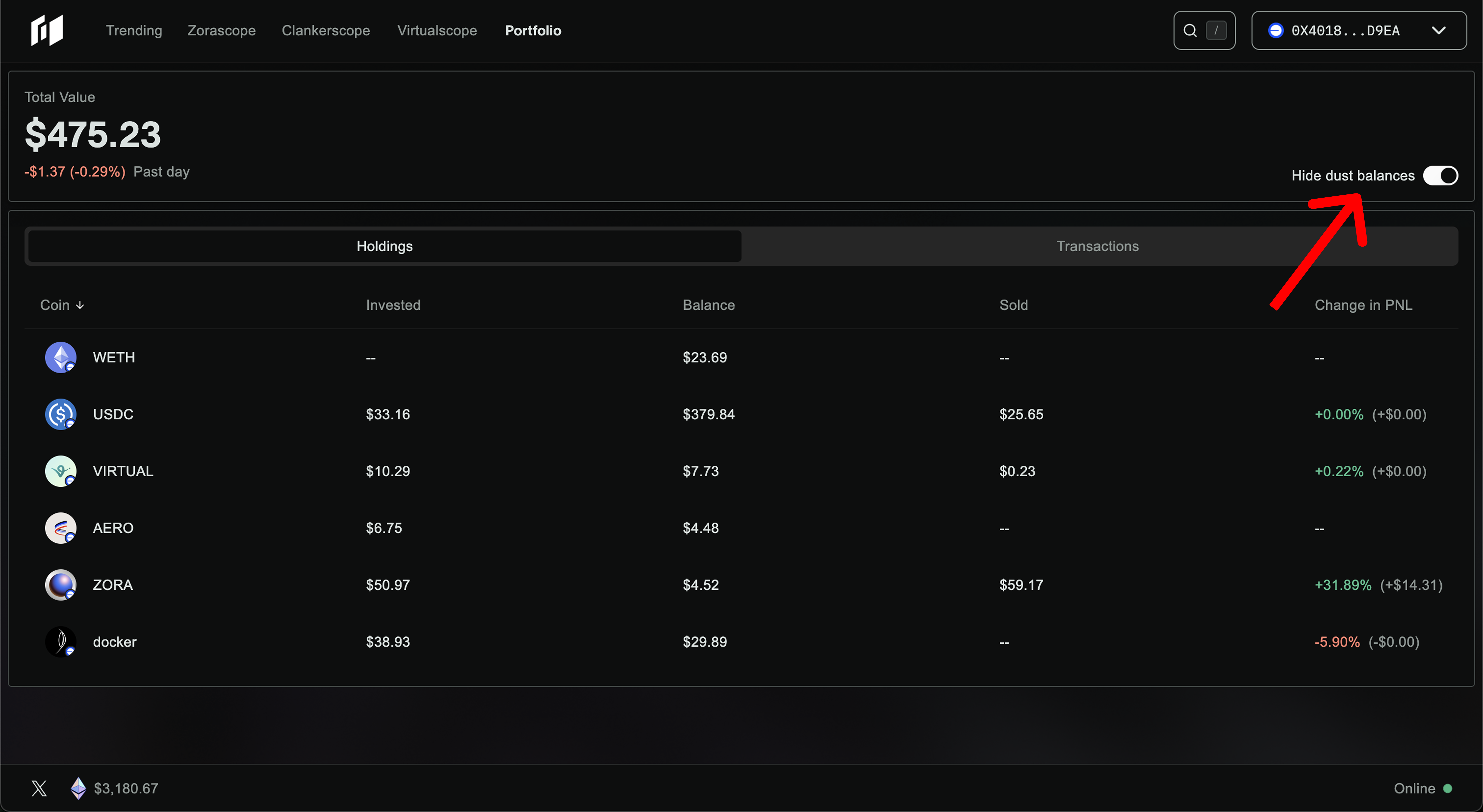Open the Trending page
1483x812 pixels.
(134, 30)
